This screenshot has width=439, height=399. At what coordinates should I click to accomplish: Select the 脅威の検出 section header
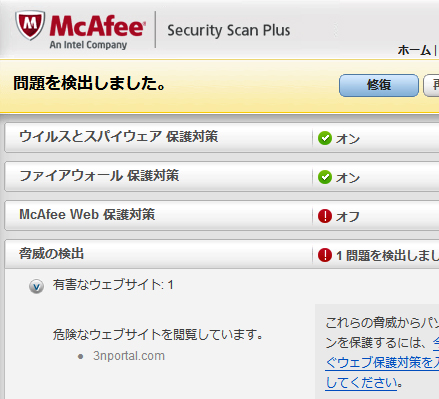(x=221, y=254)
